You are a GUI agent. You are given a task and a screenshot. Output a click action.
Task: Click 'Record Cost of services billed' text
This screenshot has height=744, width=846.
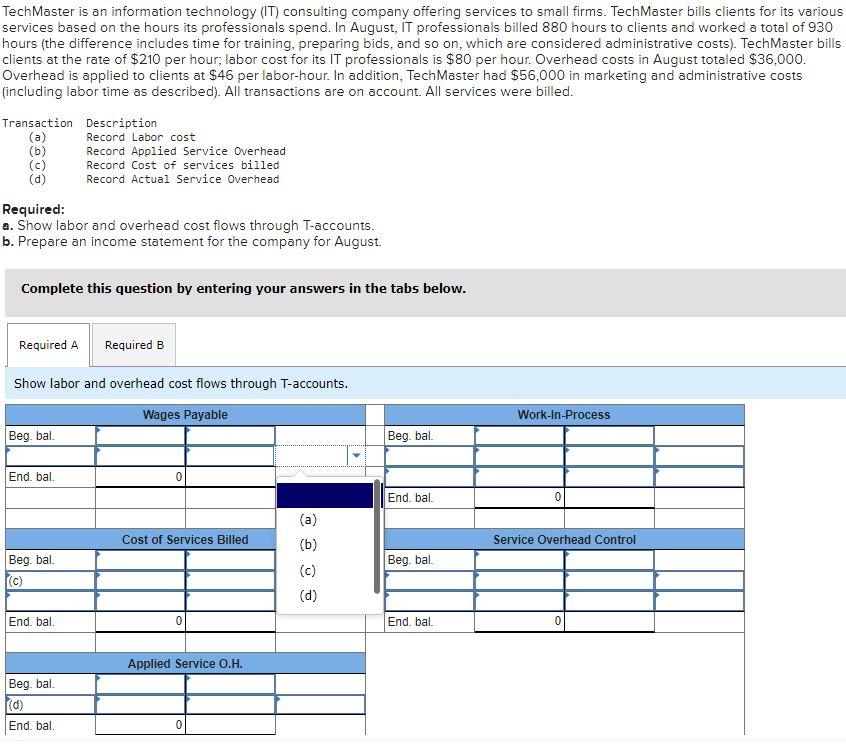click(183, 165)
